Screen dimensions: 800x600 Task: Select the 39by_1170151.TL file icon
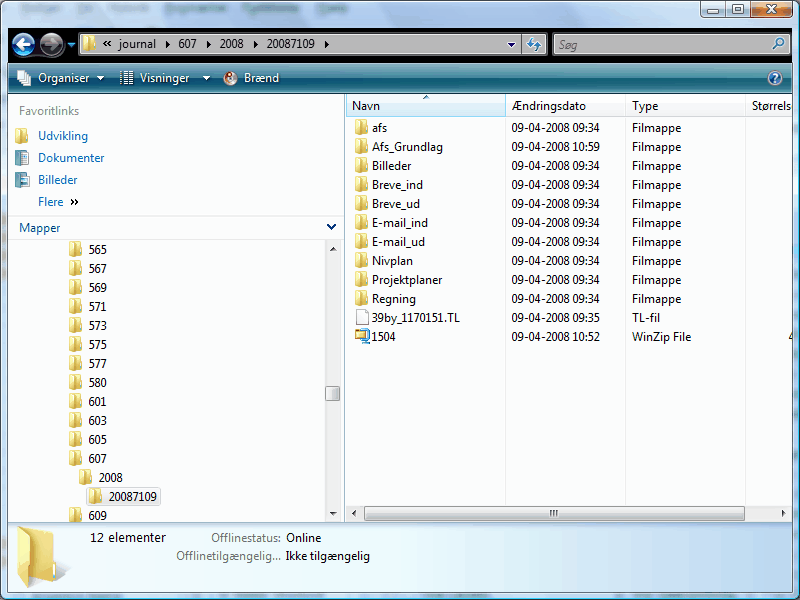pos(362,317)
